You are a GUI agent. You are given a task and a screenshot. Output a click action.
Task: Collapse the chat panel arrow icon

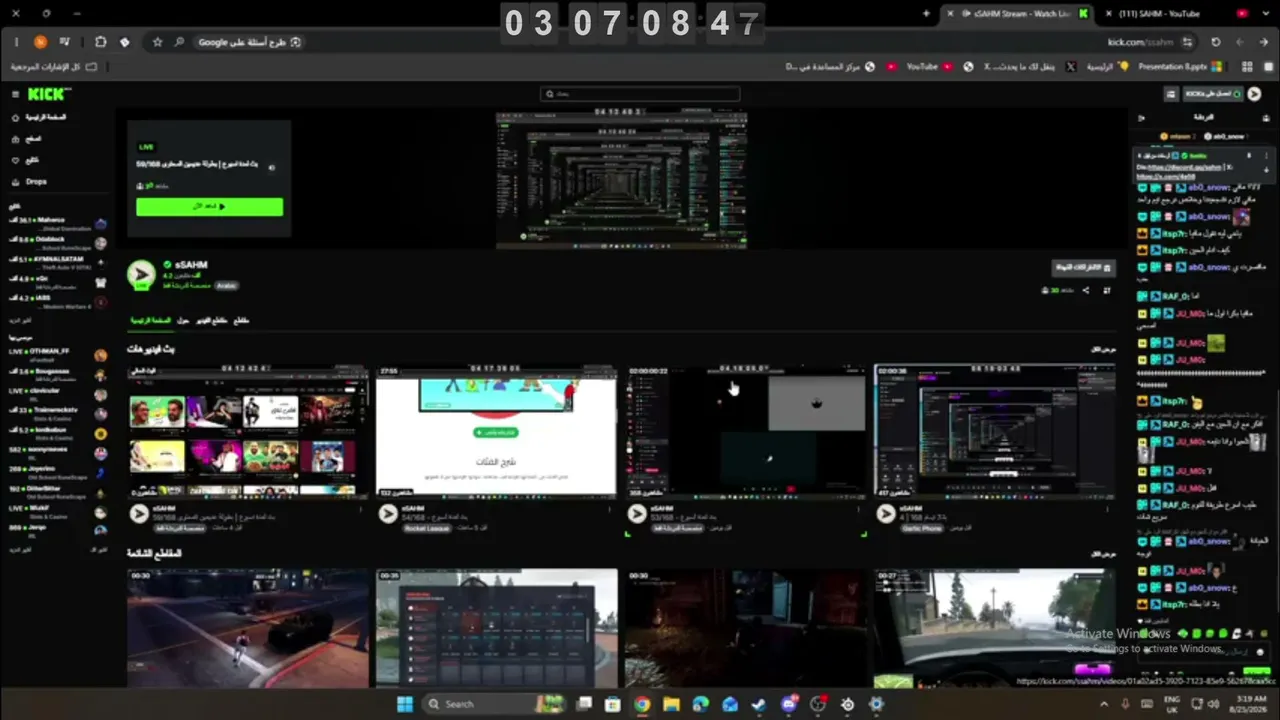[x=1143, y=117]
